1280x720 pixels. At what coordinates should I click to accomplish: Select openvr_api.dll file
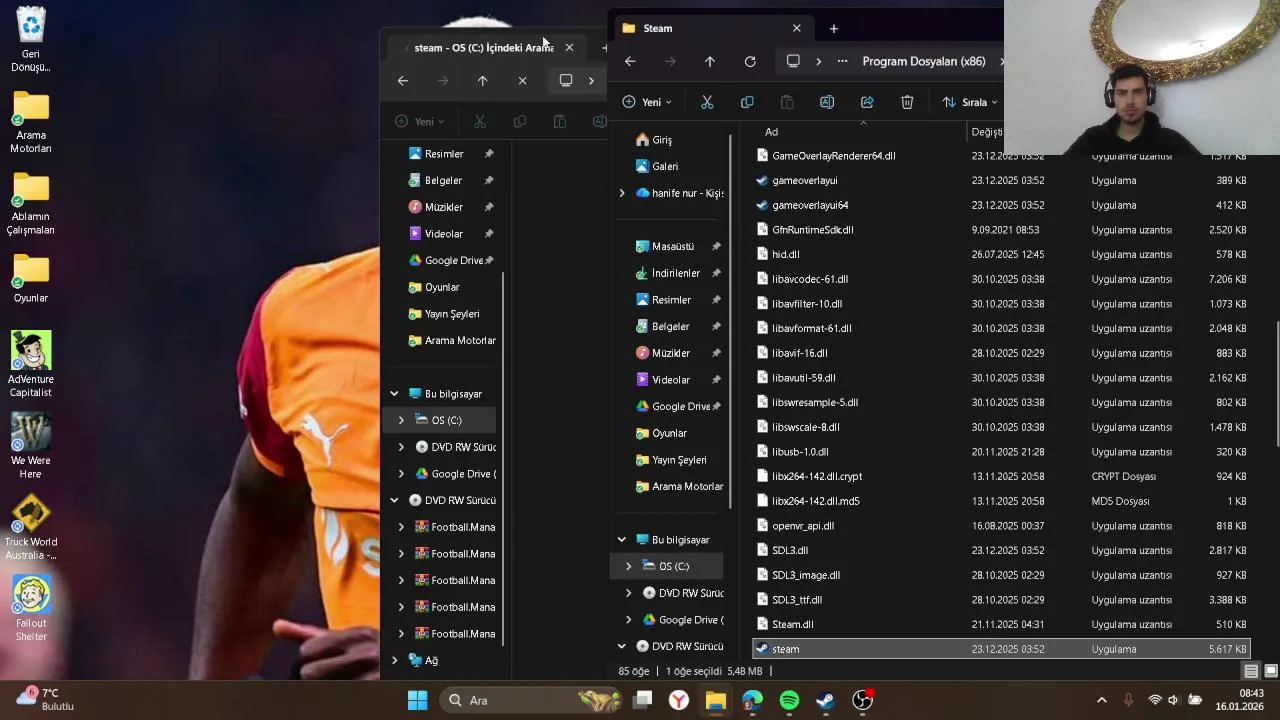point(803,526)
